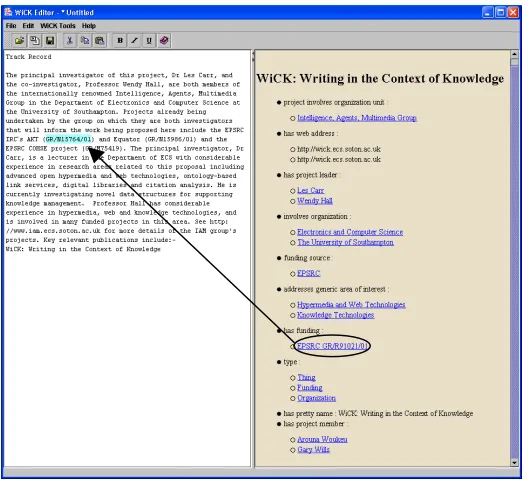Click the WiCK Editor title bar app icon
528x480 pixels.
tap(8, 12)
